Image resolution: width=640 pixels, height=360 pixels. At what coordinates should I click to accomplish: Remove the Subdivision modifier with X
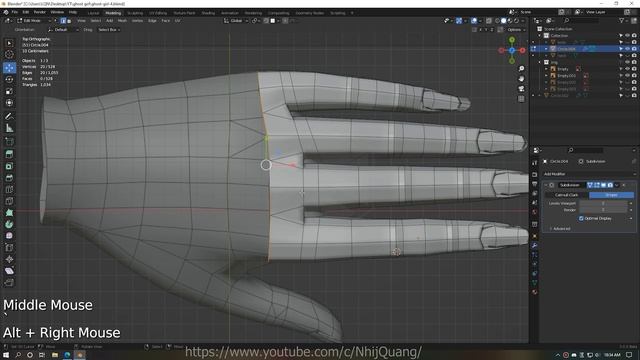(624, 185)
